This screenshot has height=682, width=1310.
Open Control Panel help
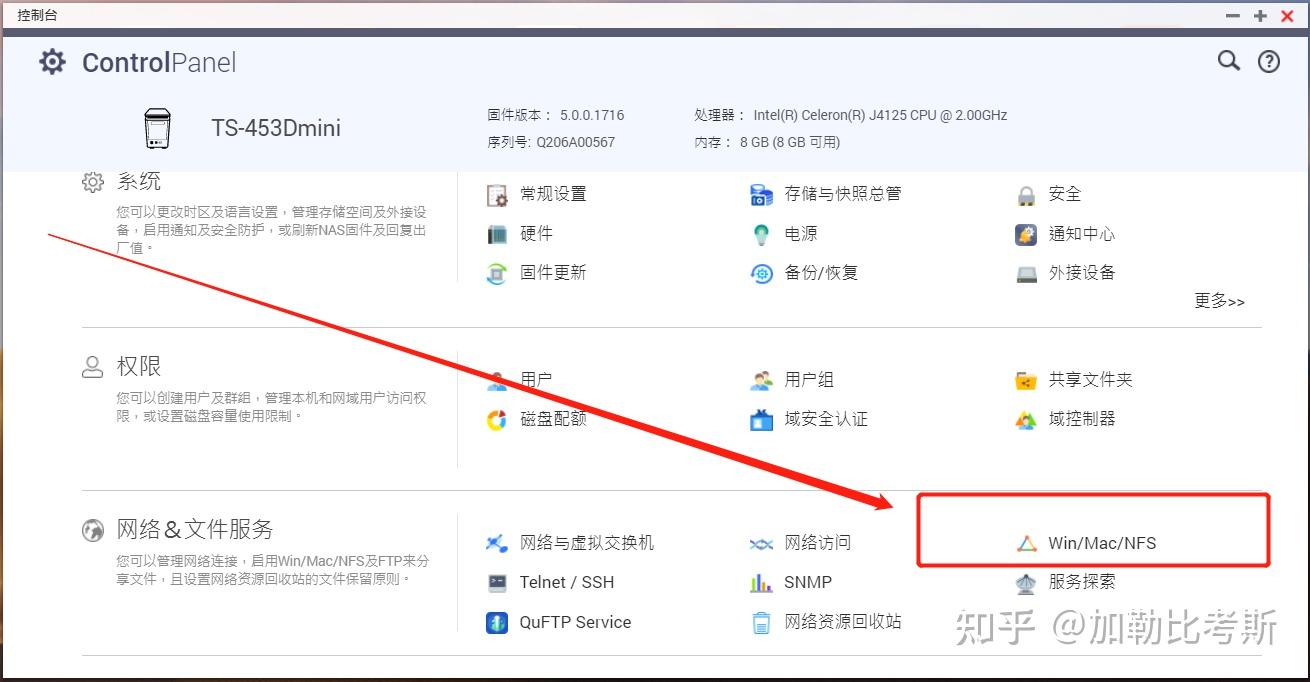point(1269,61)
